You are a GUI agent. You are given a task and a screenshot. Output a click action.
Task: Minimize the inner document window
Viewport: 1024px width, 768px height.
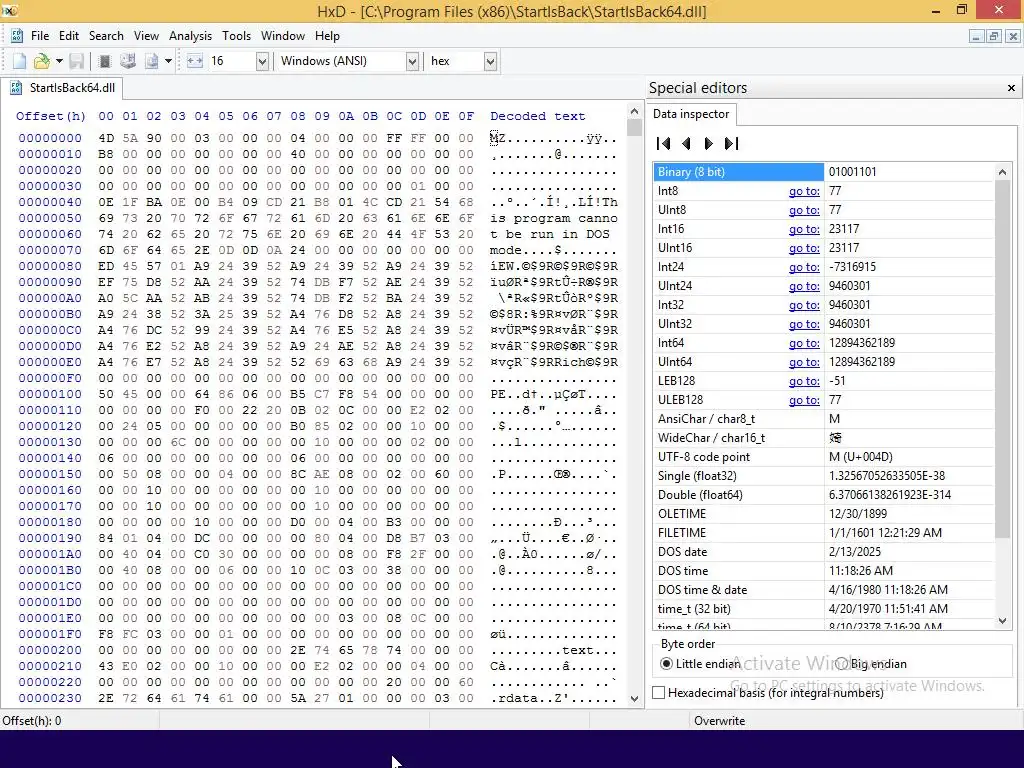pyautogui.click(x=975, y=37)
